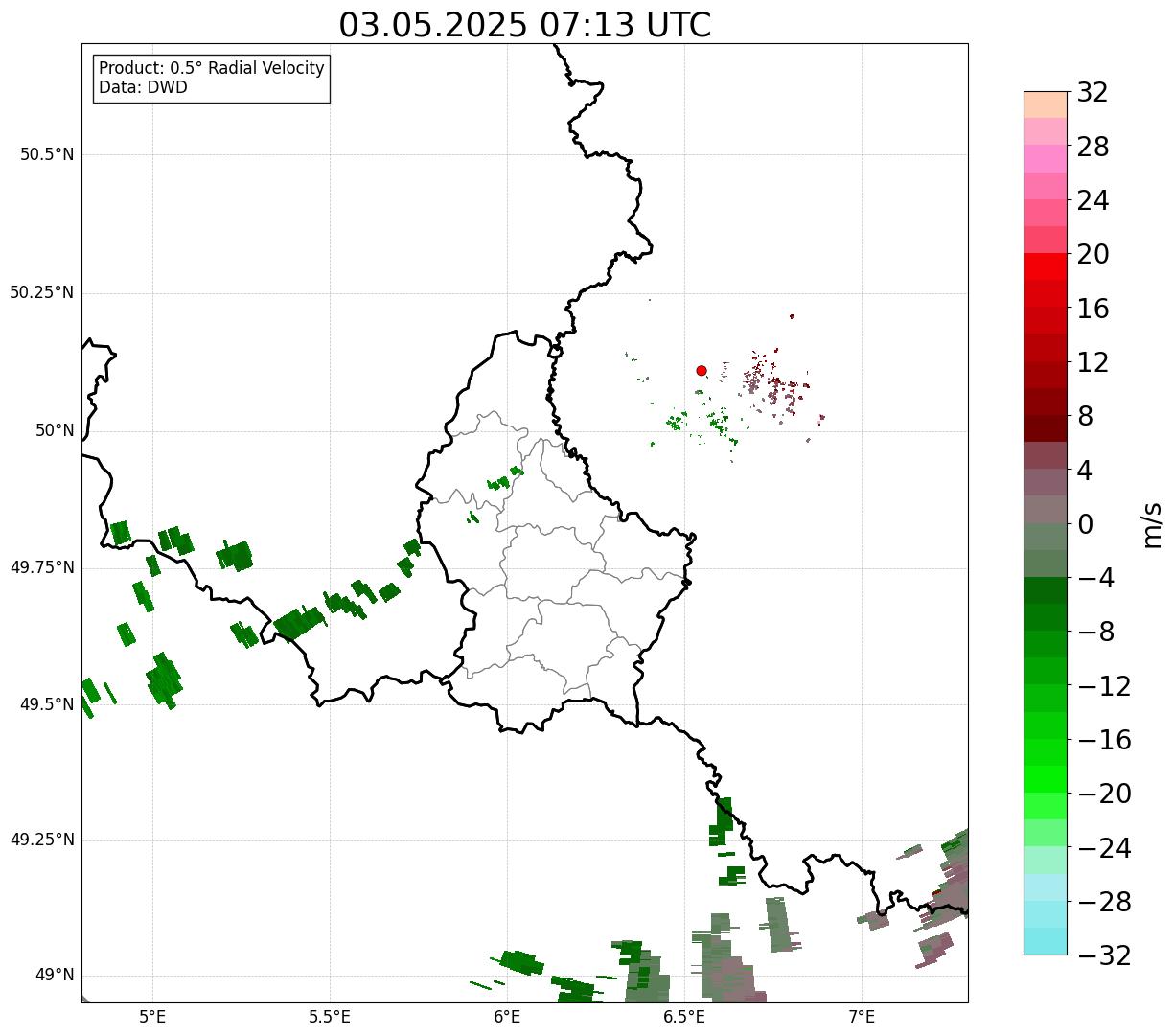
Task: Click the red radar site marker
Action: (x=702, y=370)
